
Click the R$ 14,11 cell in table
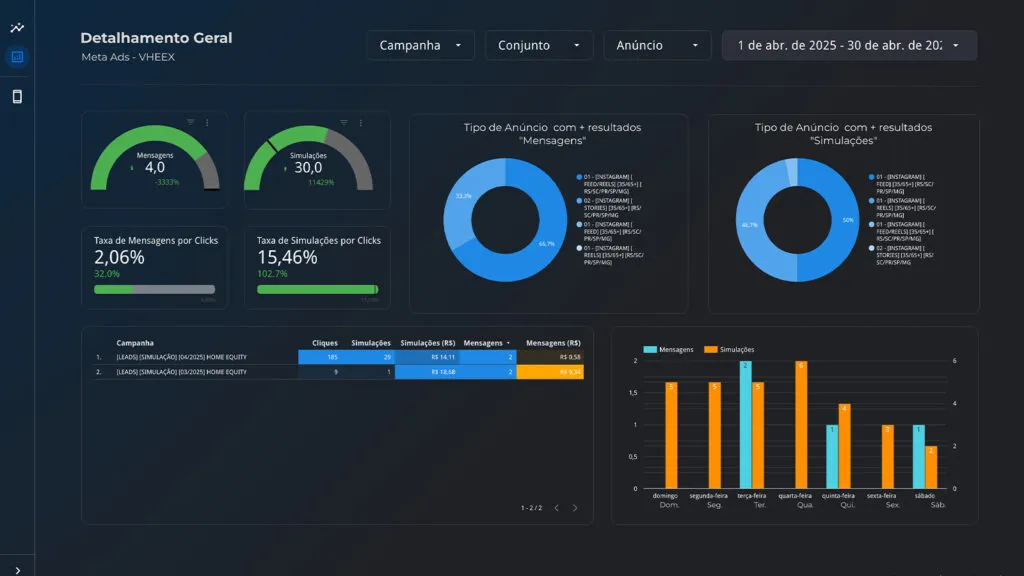click(427, 357)
